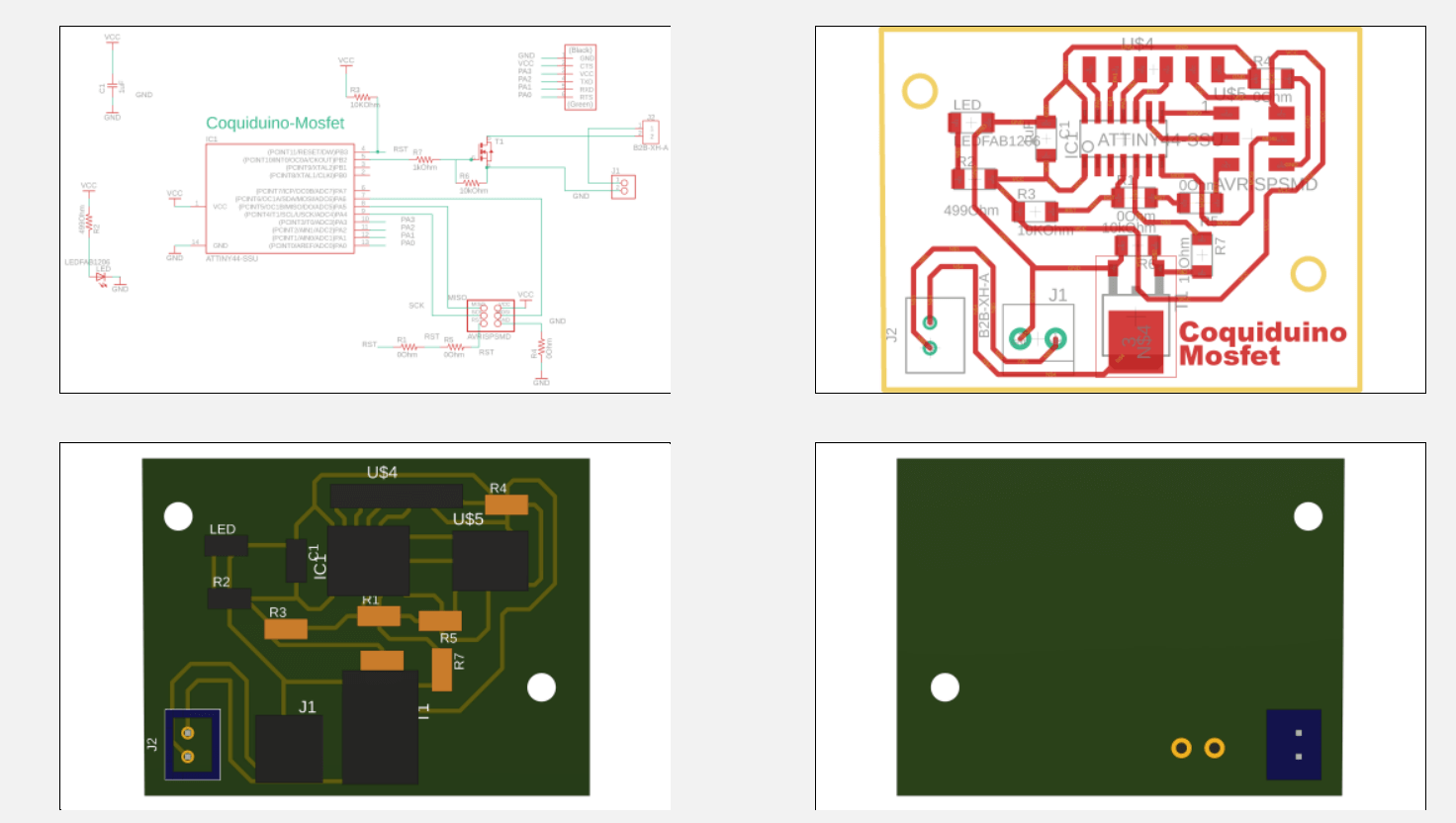The image size is (1456, 823).
Task: Click the U$4 label on 3D top view
Action: pyautogui.click(x=382, y=473)
